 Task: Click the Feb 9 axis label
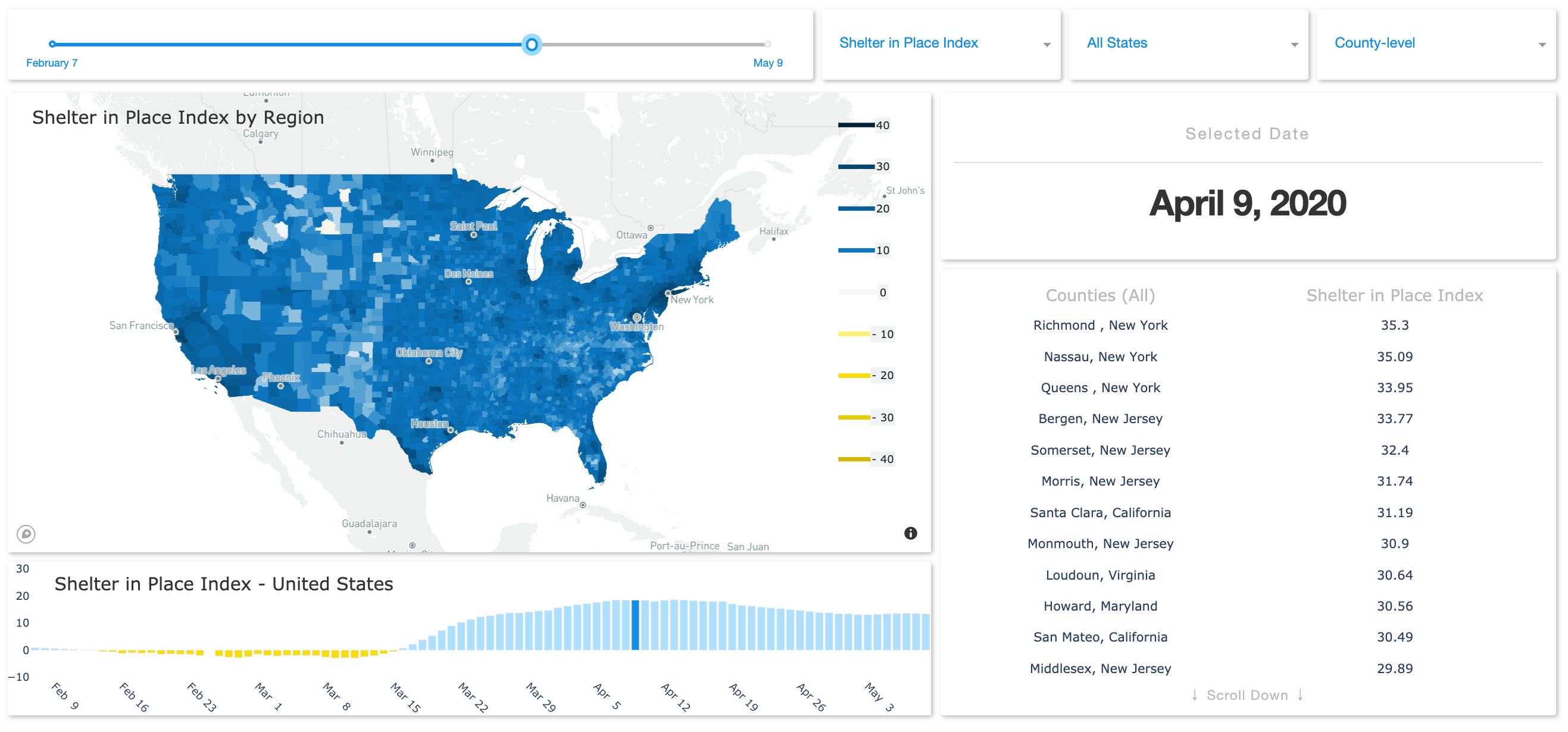tap(65, 696)
